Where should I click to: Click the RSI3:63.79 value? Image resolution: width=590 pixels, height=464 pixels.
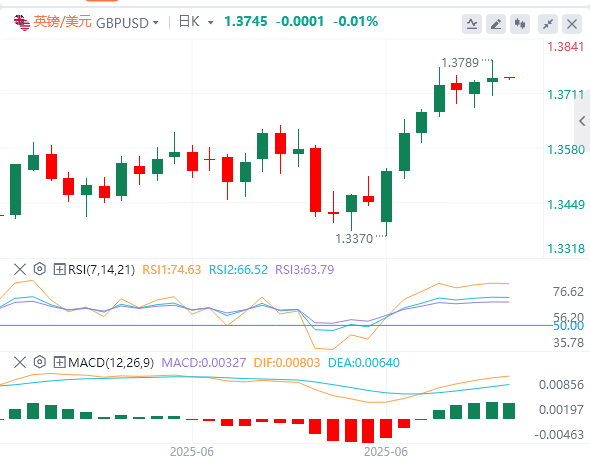point(305,270)
